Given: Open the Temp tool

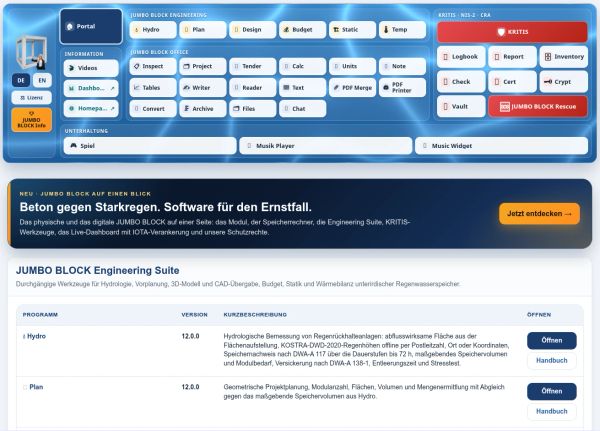Looking at the screenshot, I should coord(402,29).
